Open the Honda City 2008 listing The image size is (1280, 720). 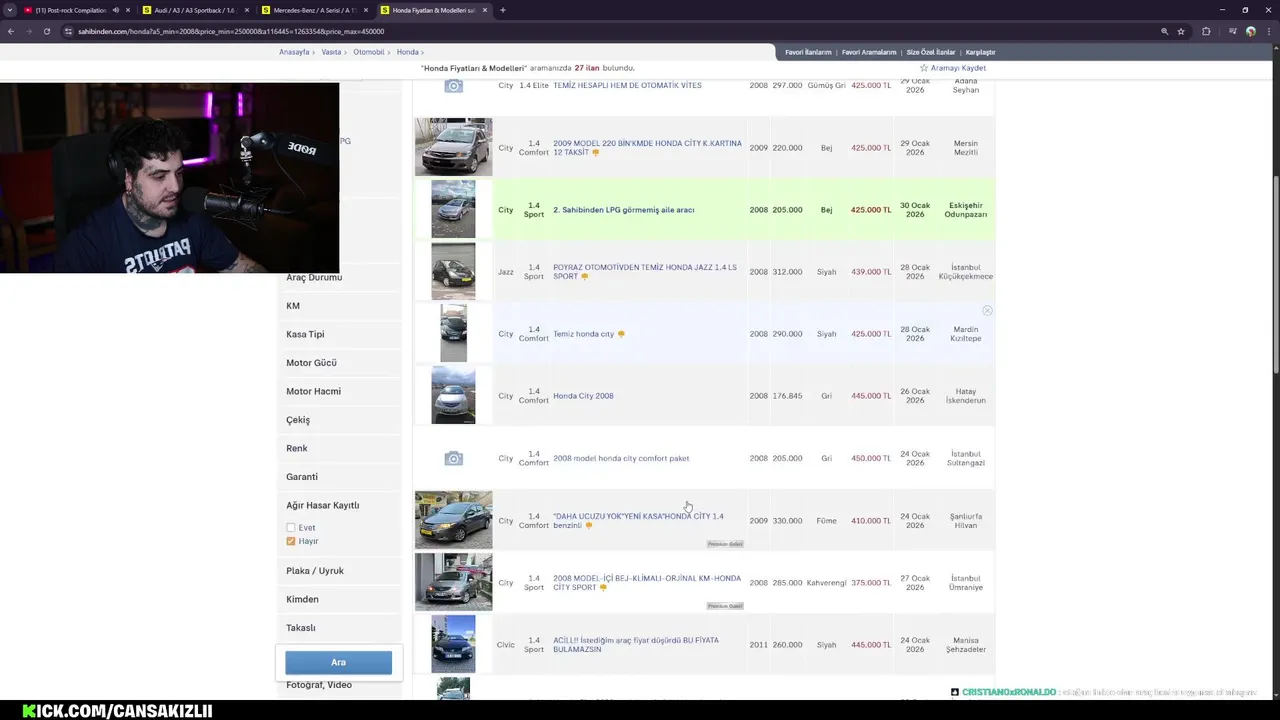583,396
